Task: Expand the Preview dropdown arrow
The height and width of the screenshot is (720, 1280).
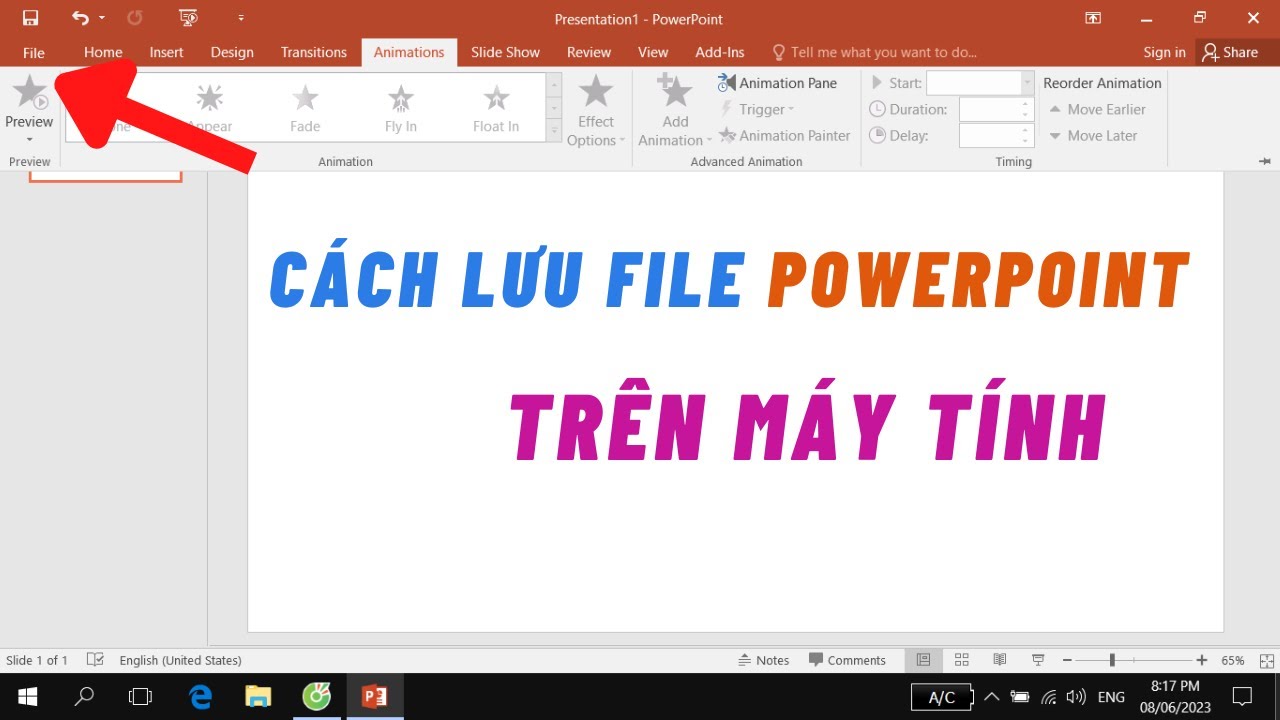Action: [x=29, y=139]
